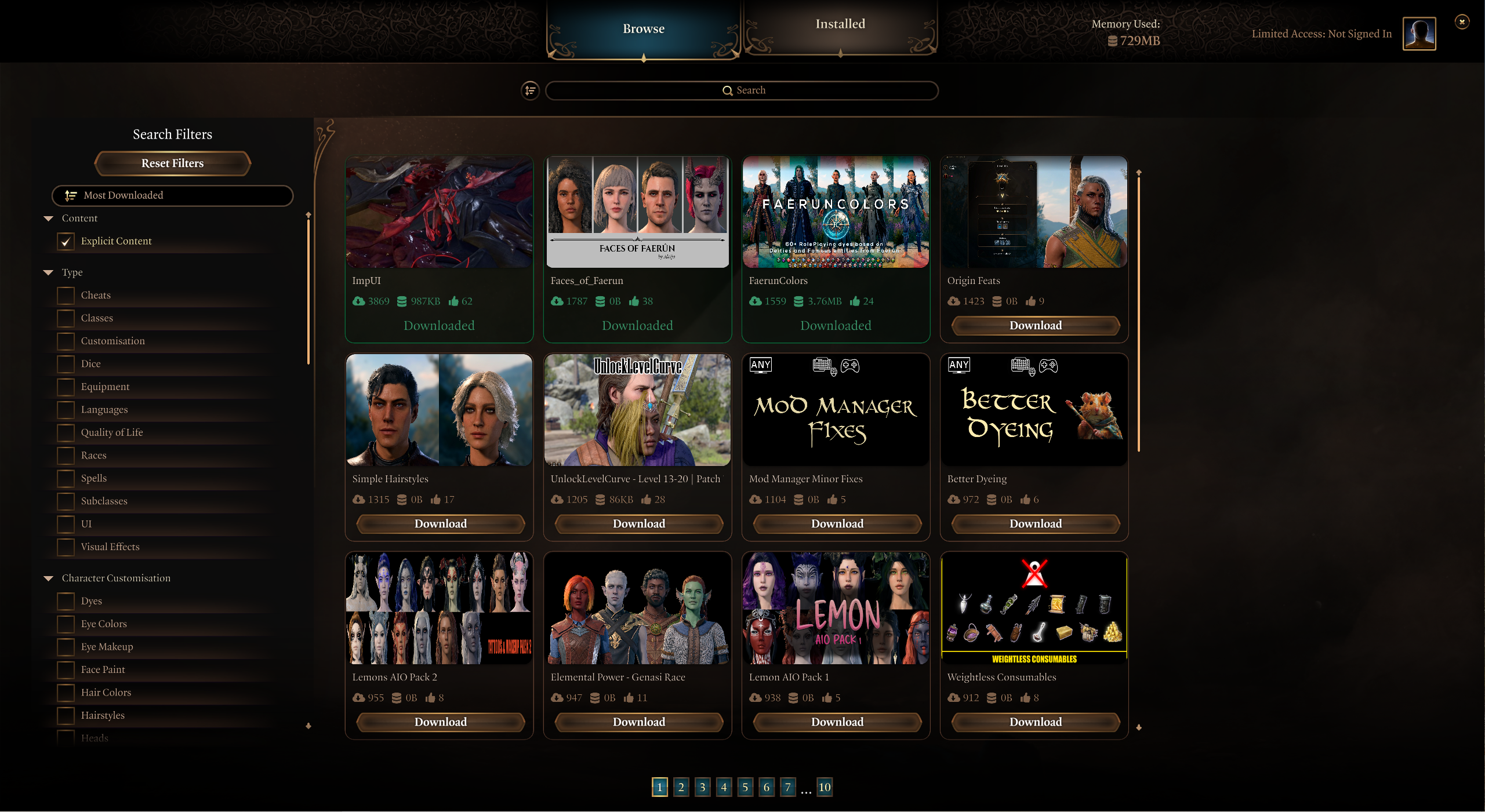Expand the Type filter section
The width and height of the screenshot is (1485, 812).
tap(51, 271)
